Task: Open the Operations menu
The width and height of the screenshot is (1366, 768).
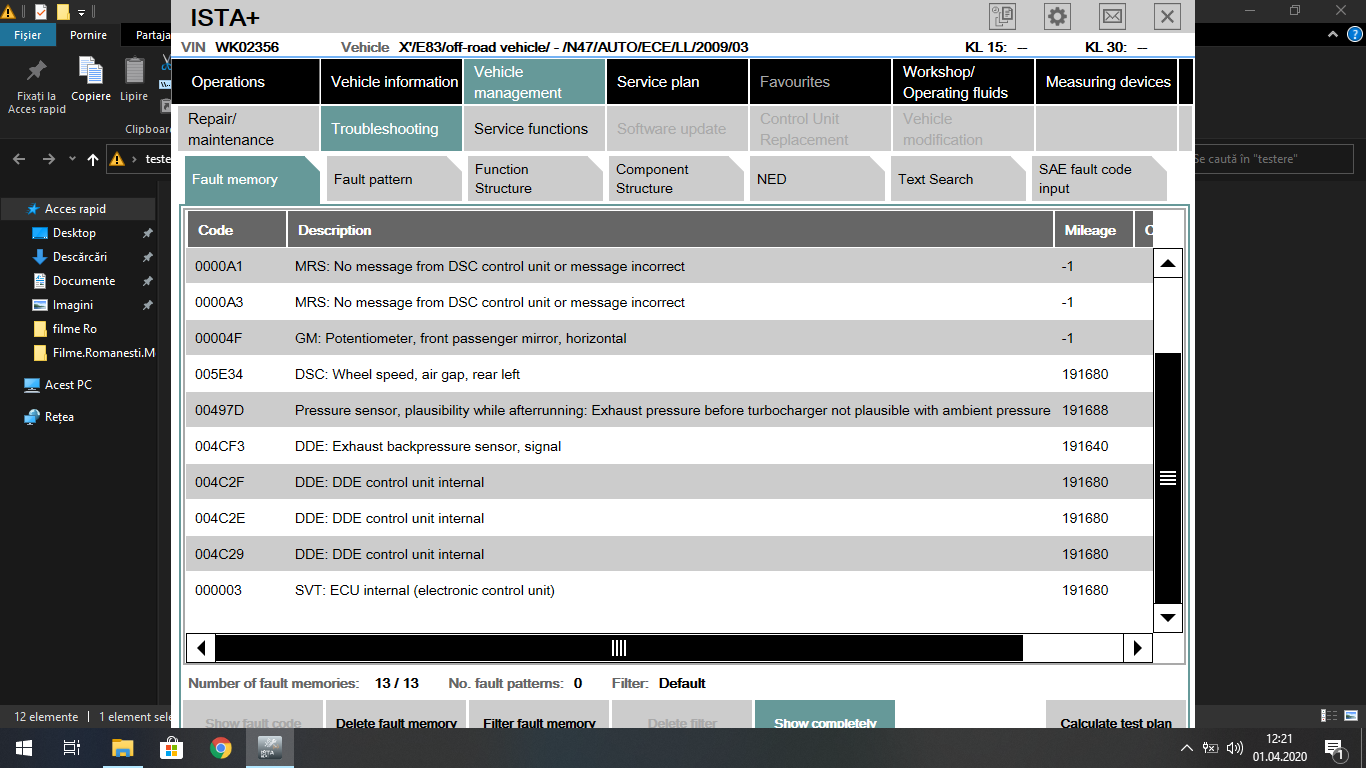Action: coord(248,82)
